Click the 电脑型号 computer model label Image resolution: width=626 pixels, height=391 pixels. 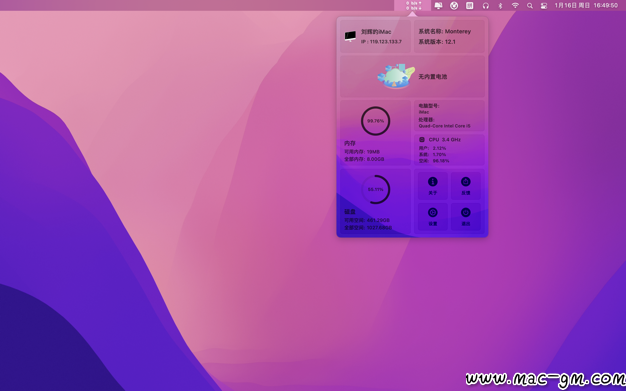coord(429,106)
